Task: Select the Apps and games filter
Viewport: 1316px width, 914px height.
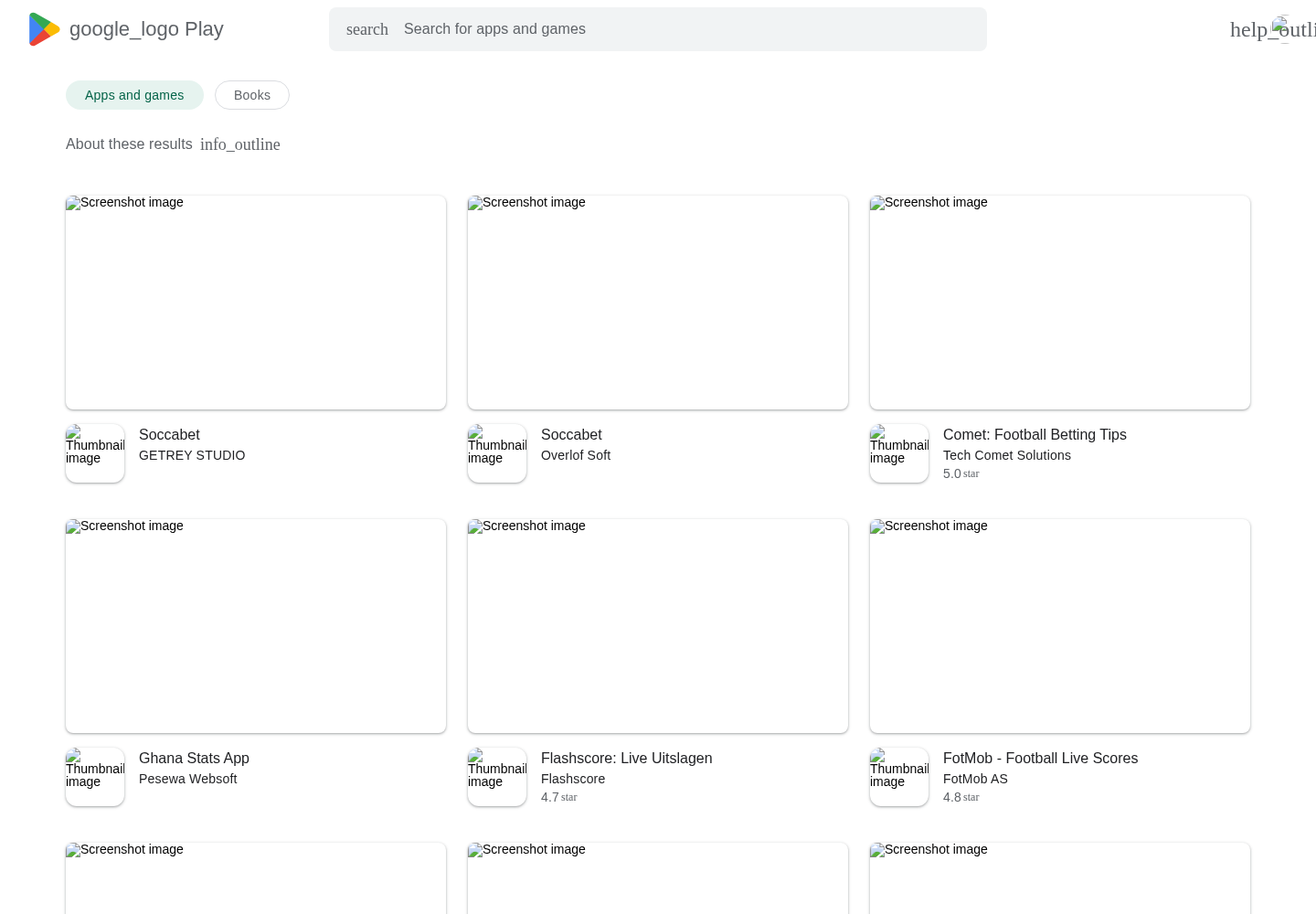Action: point(134,95)
